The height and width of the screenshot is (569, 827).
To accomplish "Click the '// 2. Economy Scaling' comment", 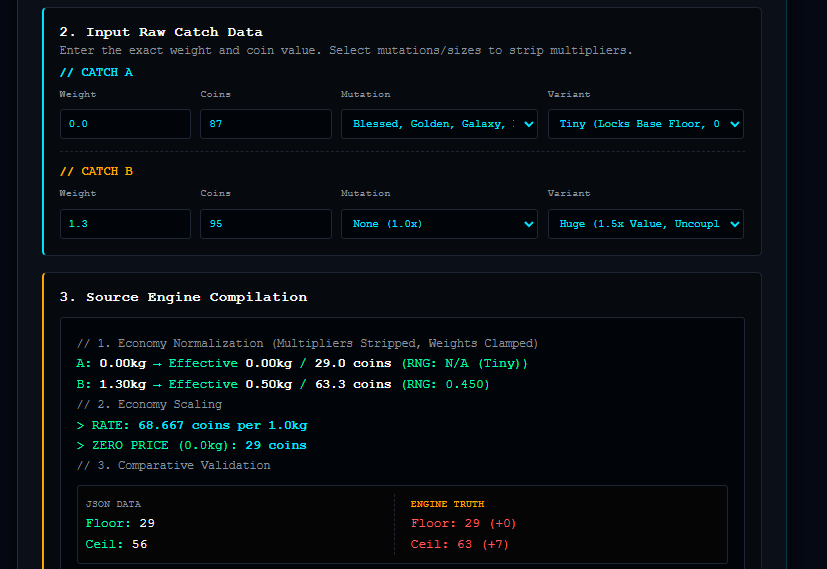I will pos(149,404).
